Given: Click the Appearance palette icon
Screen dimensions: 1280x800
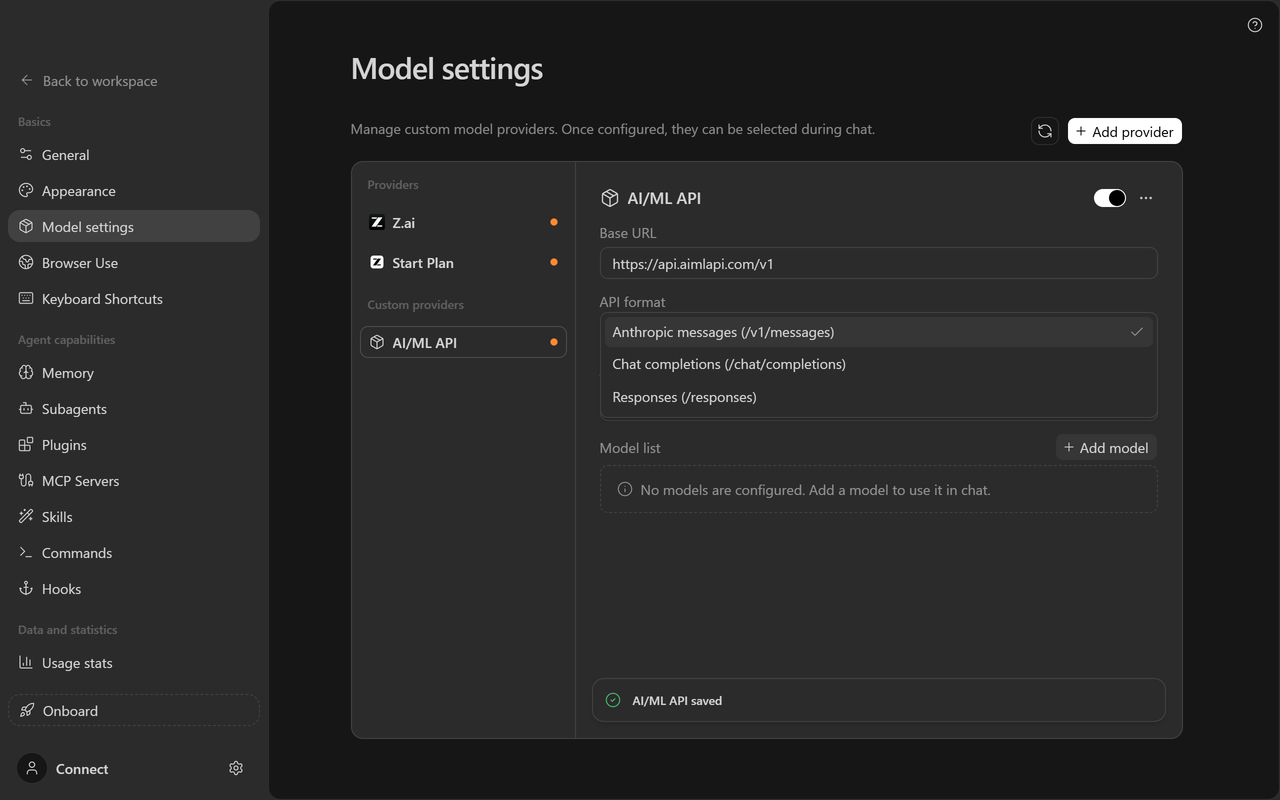Looking at the screenshot, I should (26, 191).
